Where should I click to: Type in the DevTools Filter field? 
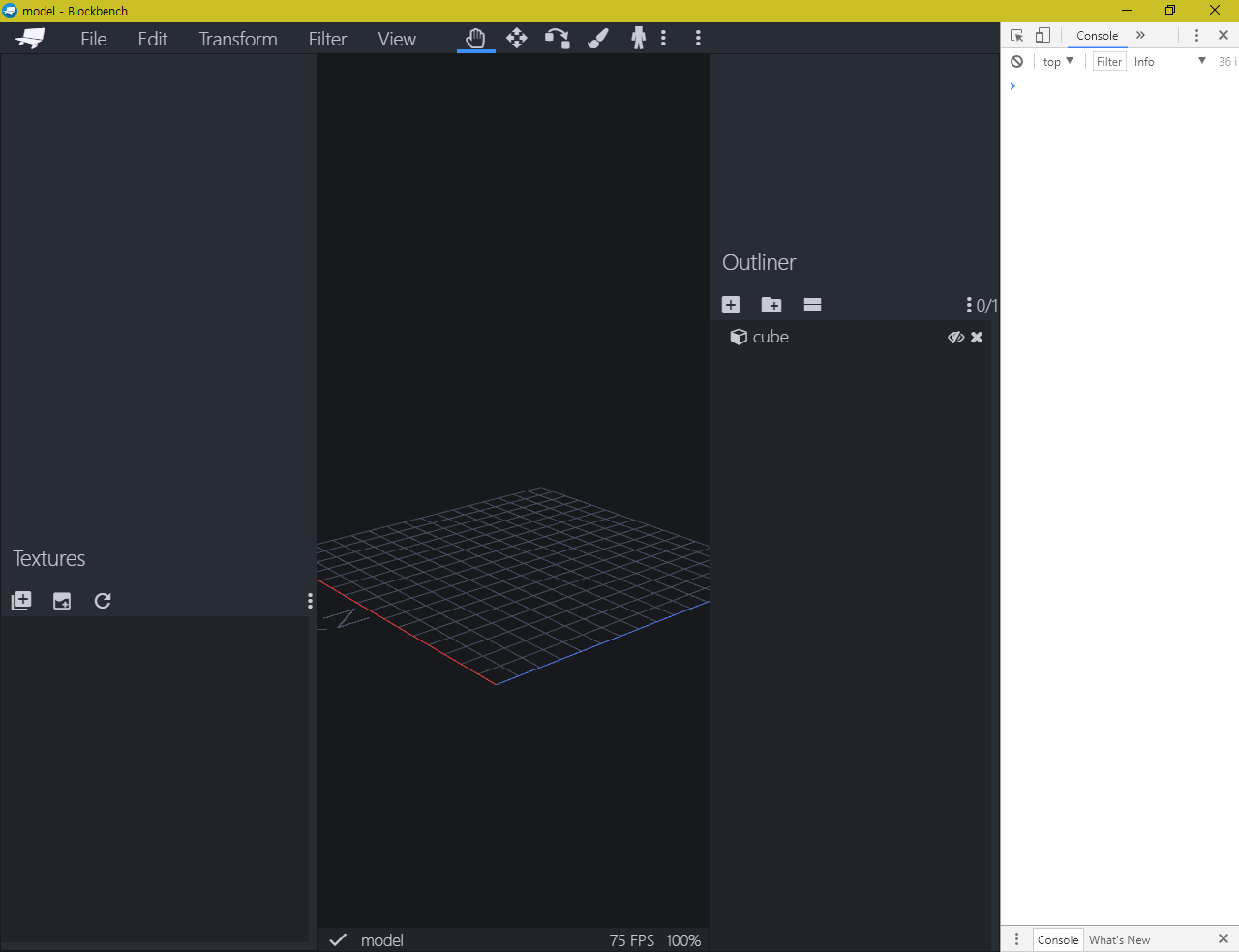(1108, 61)
